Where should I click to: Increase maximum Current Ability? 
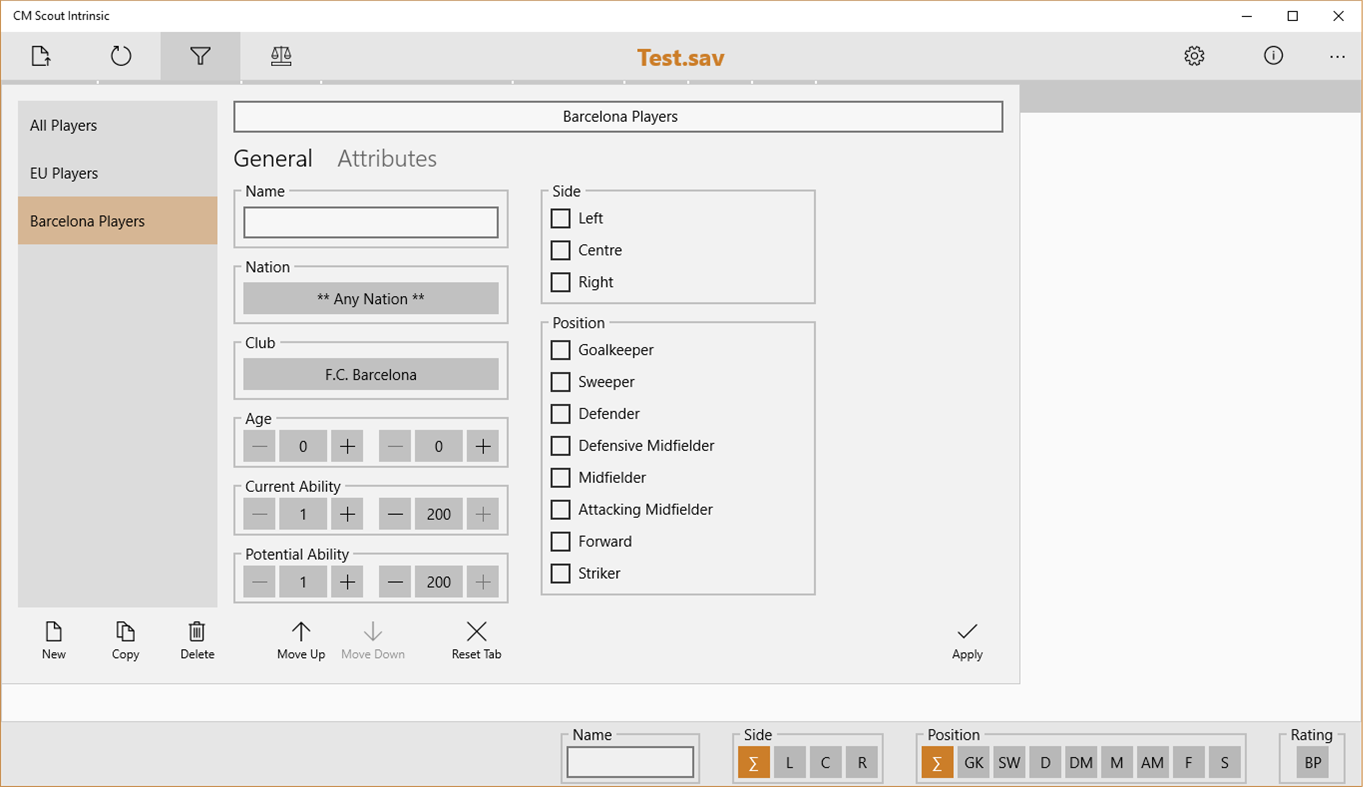(x=483, y=514)
